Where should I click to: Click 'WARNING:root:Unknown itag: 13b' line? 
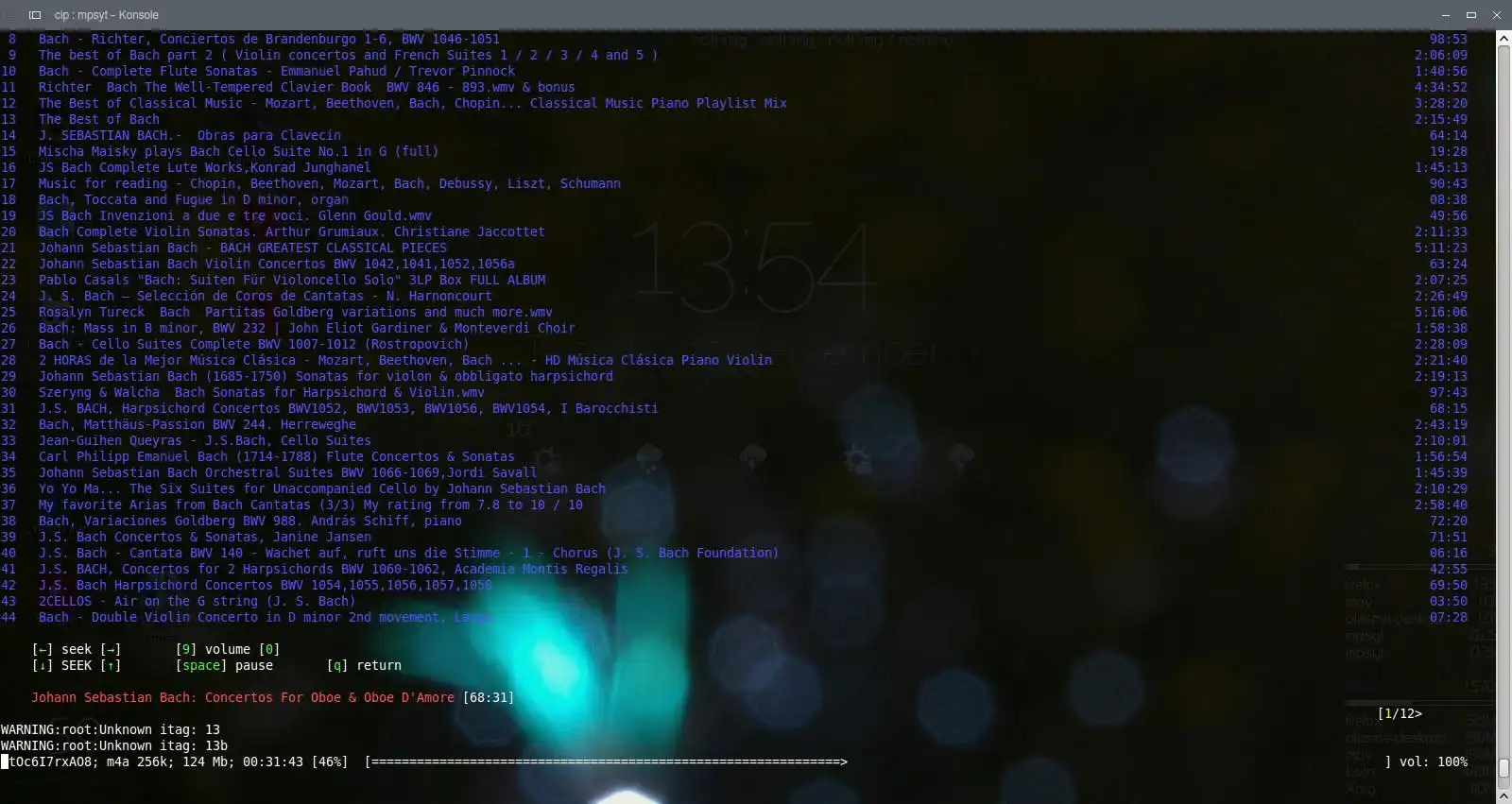(x=114, y=745)
